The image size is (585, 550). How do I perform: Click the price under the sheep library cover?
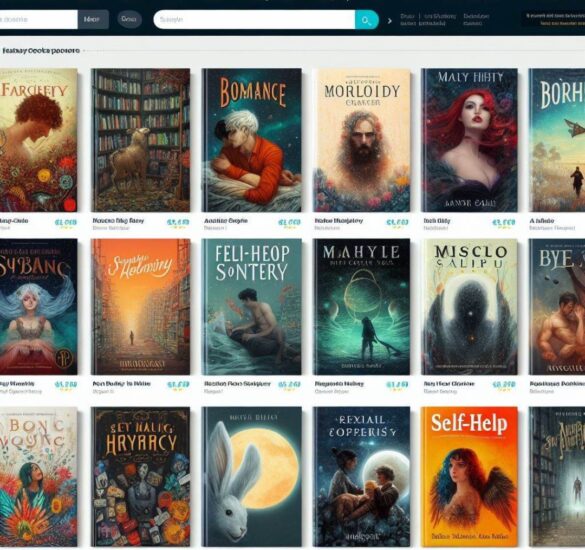tap(178, 223)
